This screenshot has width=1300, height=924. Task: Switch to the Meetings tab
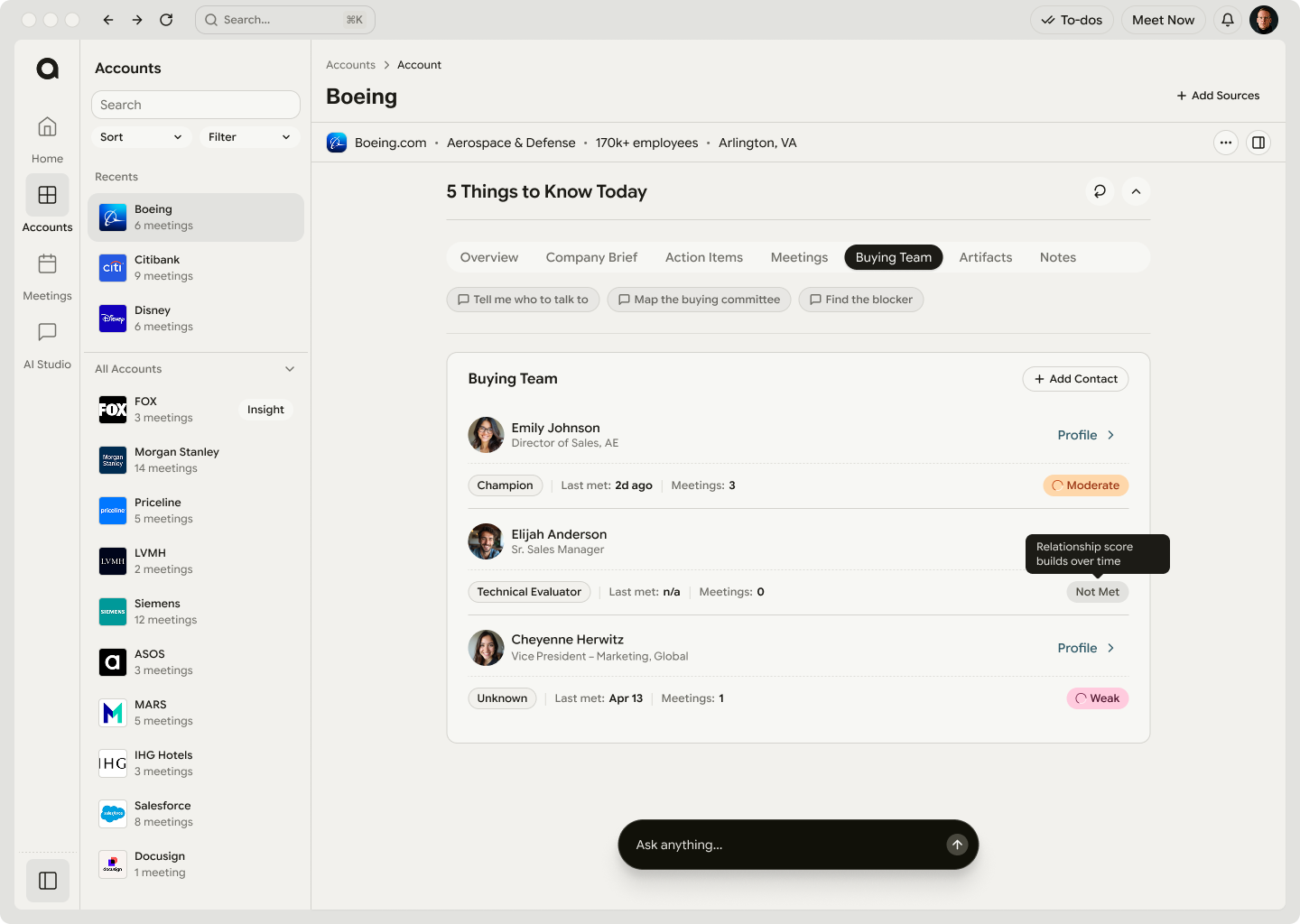(799, 257)
